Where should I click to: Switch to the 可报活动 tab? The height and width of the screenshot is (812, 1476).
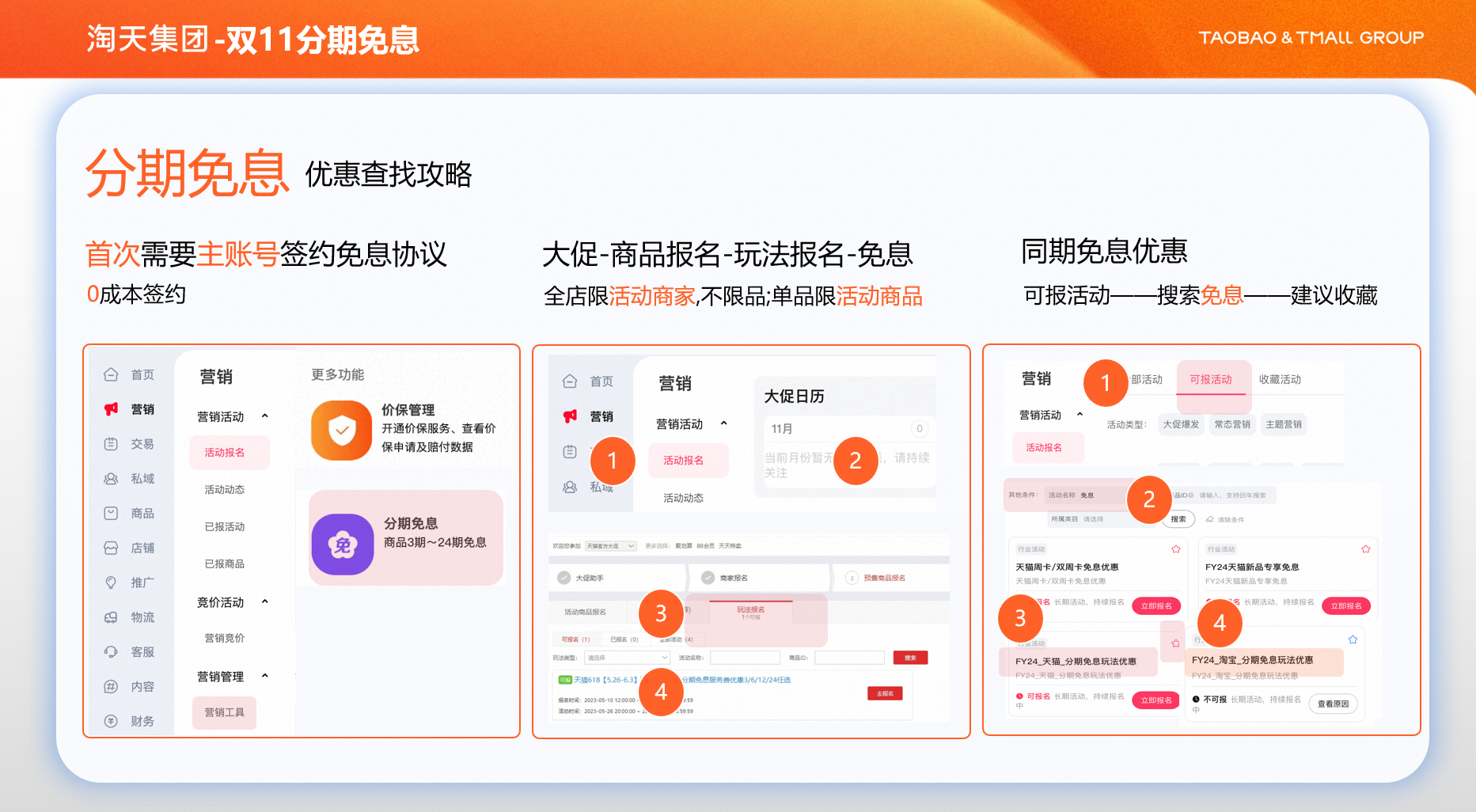pyautogui.click(x=1211, y=380)
